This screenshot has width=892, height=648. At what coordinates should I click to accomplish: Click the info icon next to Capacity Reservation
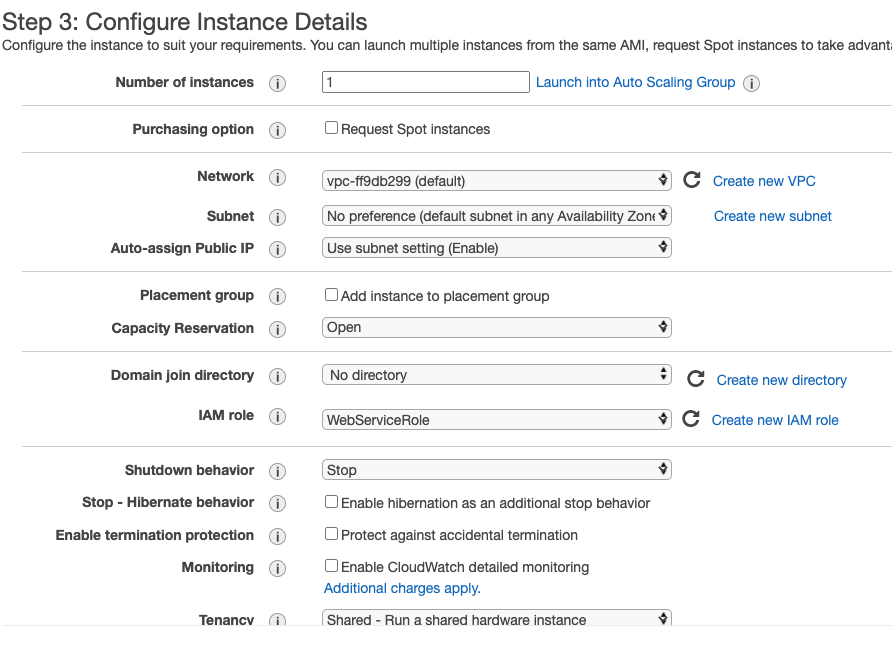(278, 329)
